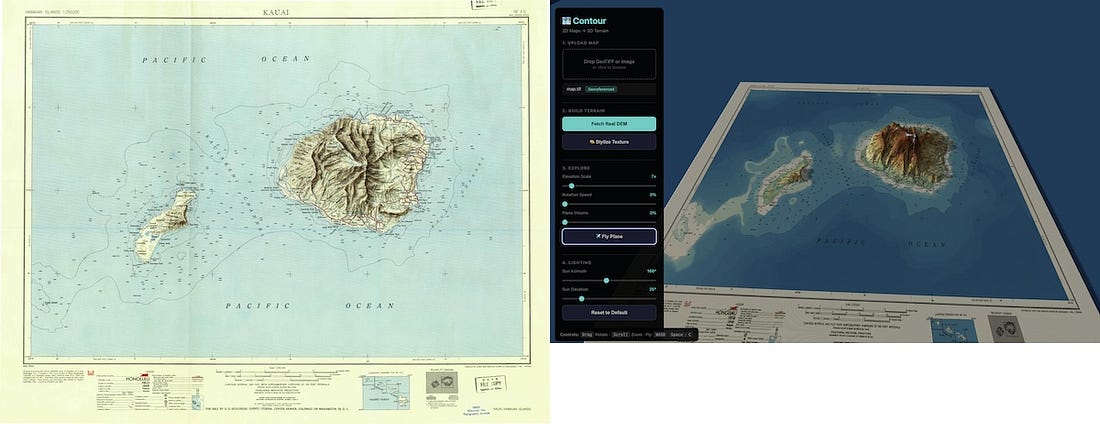Click the Contour app logo icon
Viewport: 1100px width, 424px height.
566,21
